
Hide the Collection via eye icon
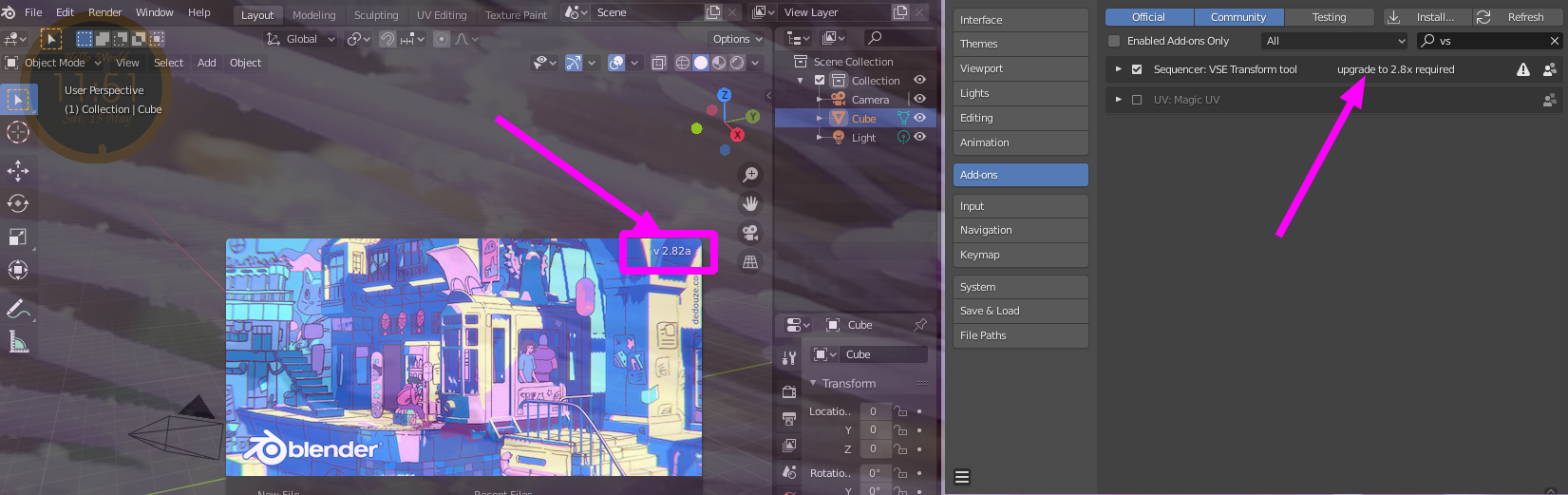[x=919, y=80]
